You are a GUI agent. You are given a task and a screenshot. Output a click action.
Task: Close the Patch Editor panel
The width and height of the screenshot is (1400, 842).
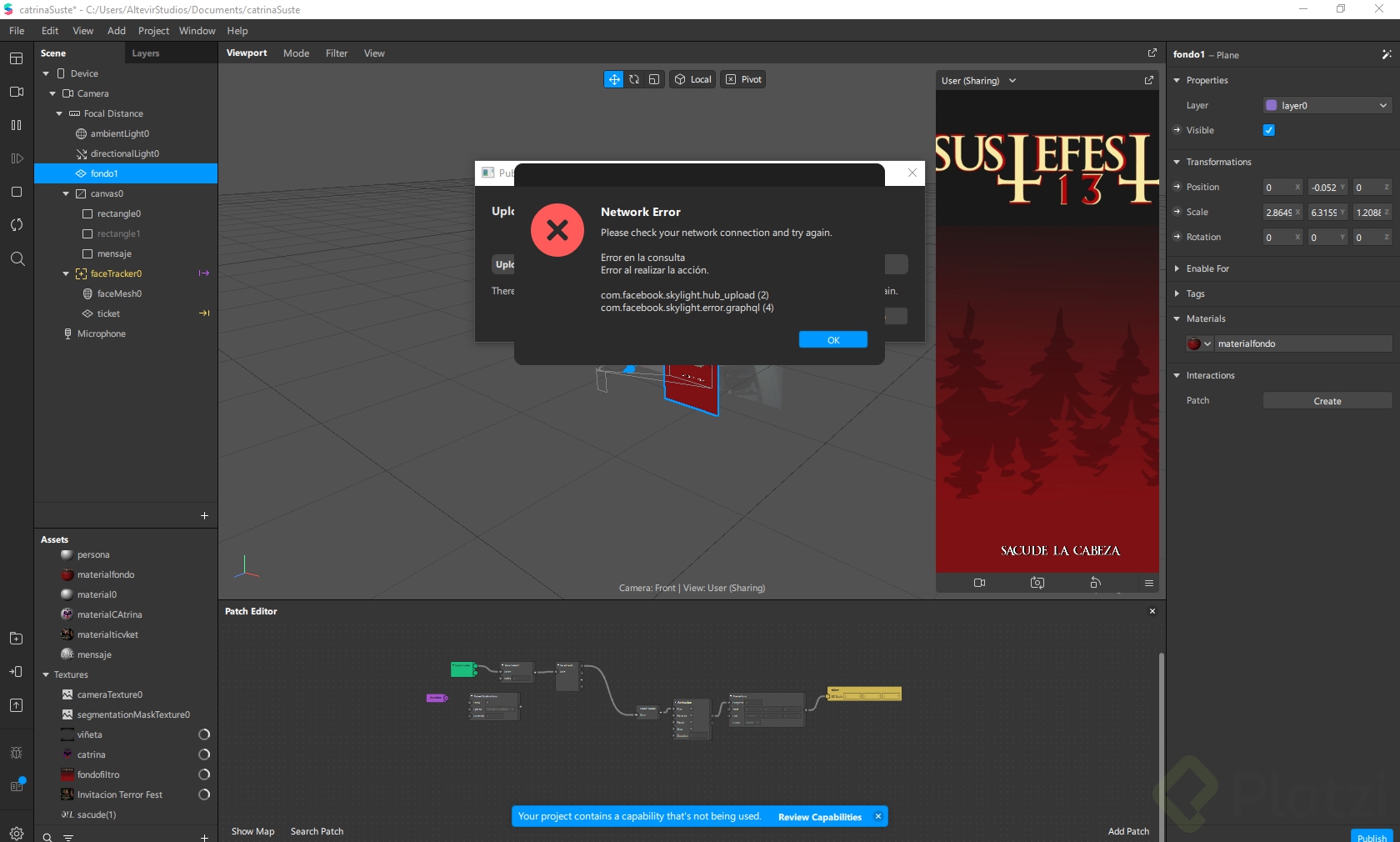(1152, 611)
